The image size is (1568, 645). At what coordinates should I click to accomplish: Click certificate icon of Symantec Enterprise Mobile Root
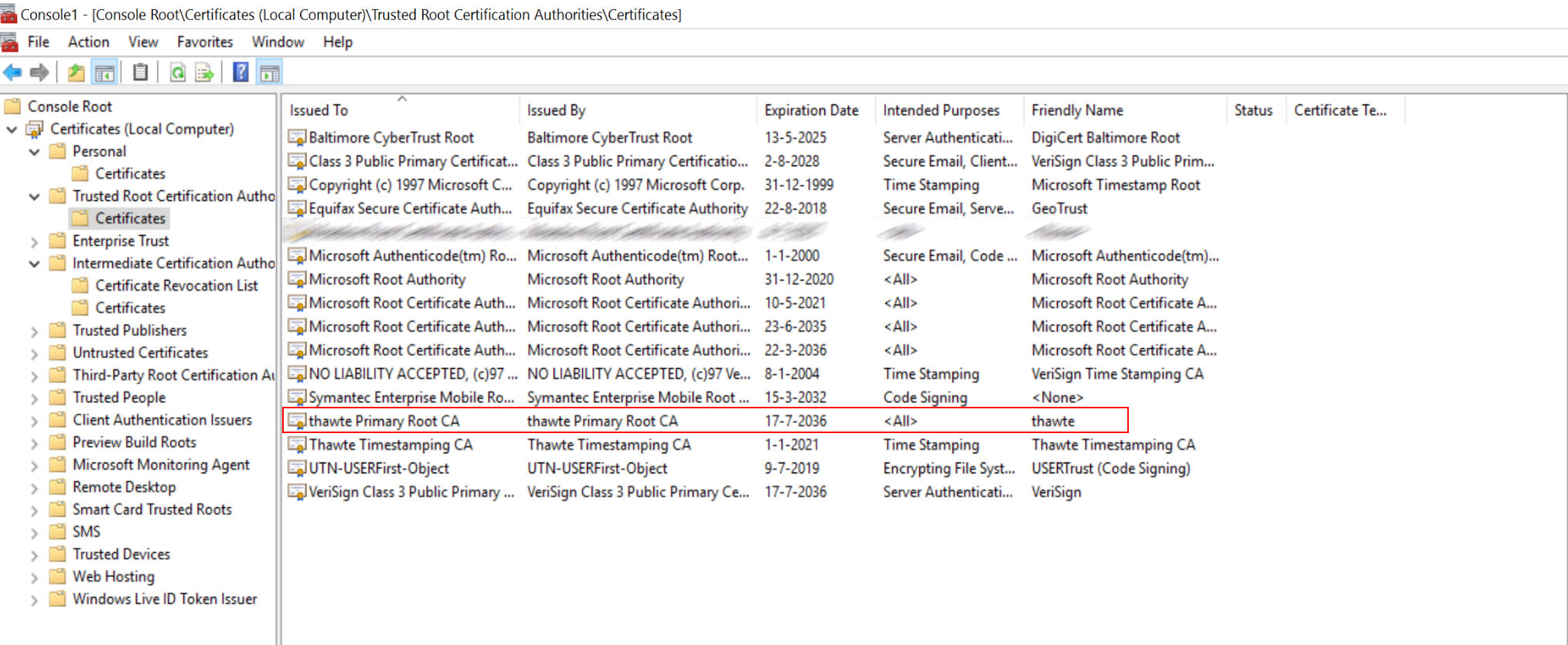click(x=297, y=398)
